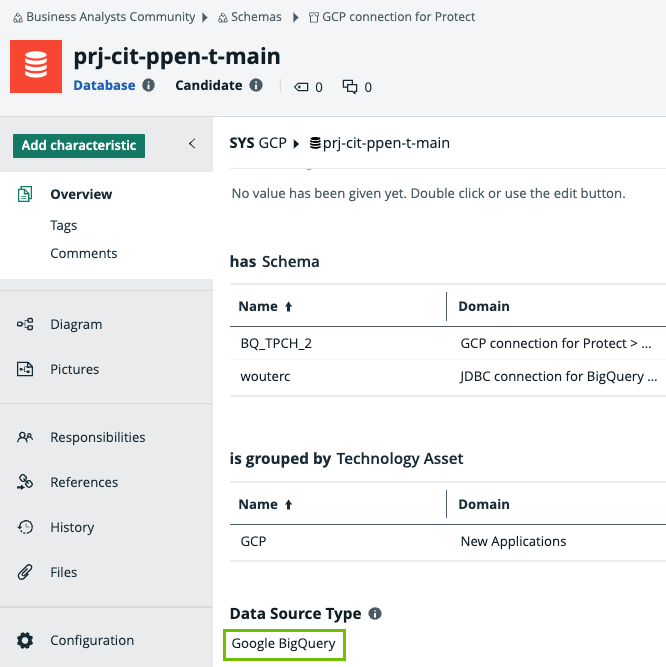Sort has Schema table by Name

tap(265, 306)
